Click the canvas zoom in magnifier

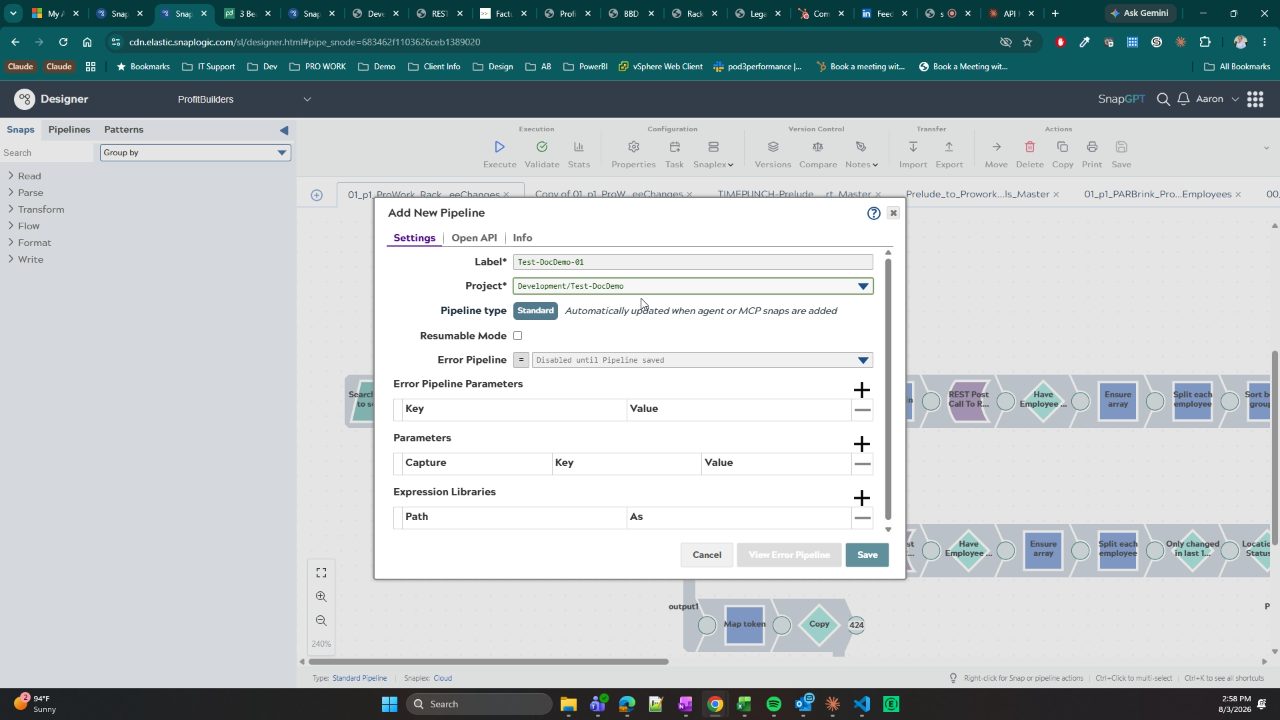(x=321, y=596)
